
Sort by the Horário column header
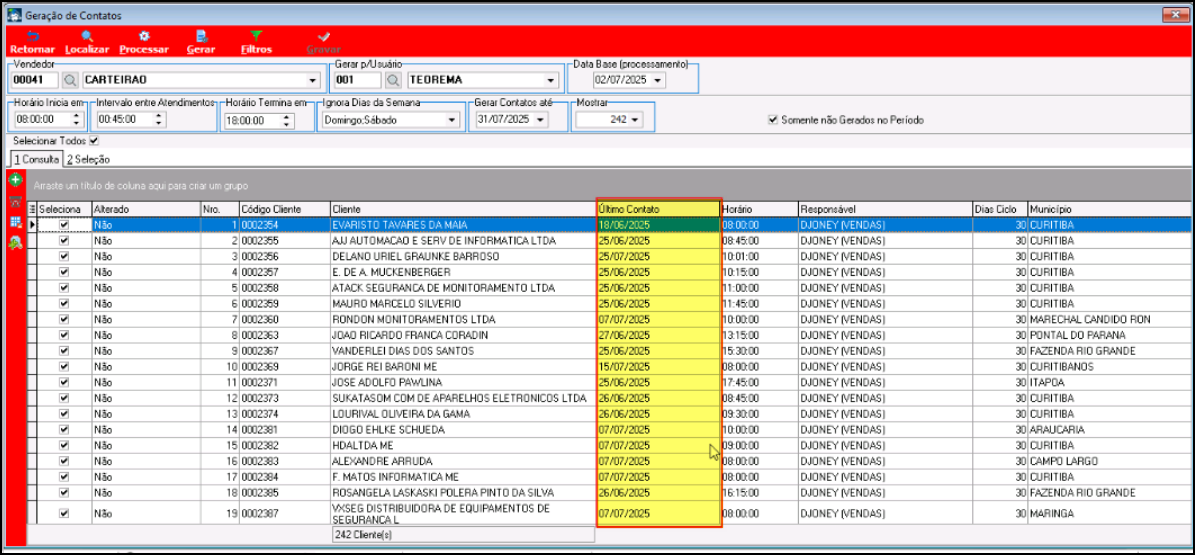pyautogui.click(x=759, y=209)
